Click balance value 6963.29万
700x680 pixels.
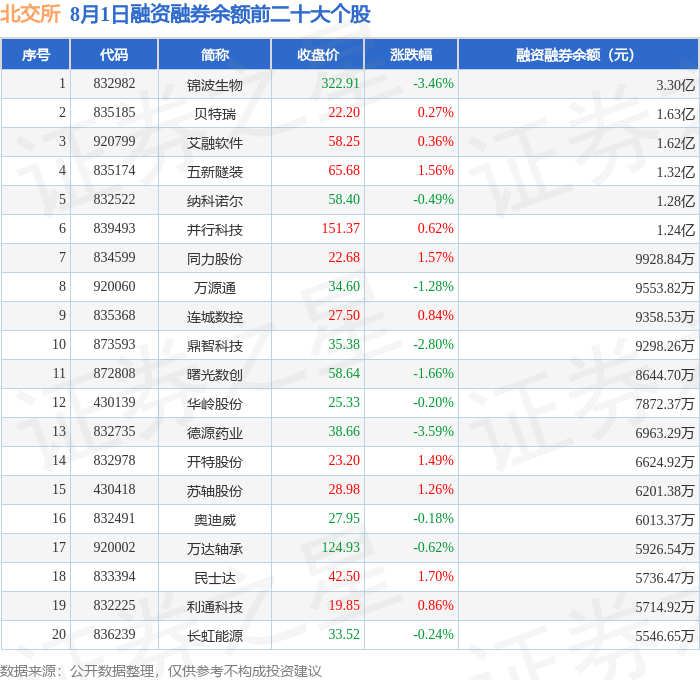[665, 433]
